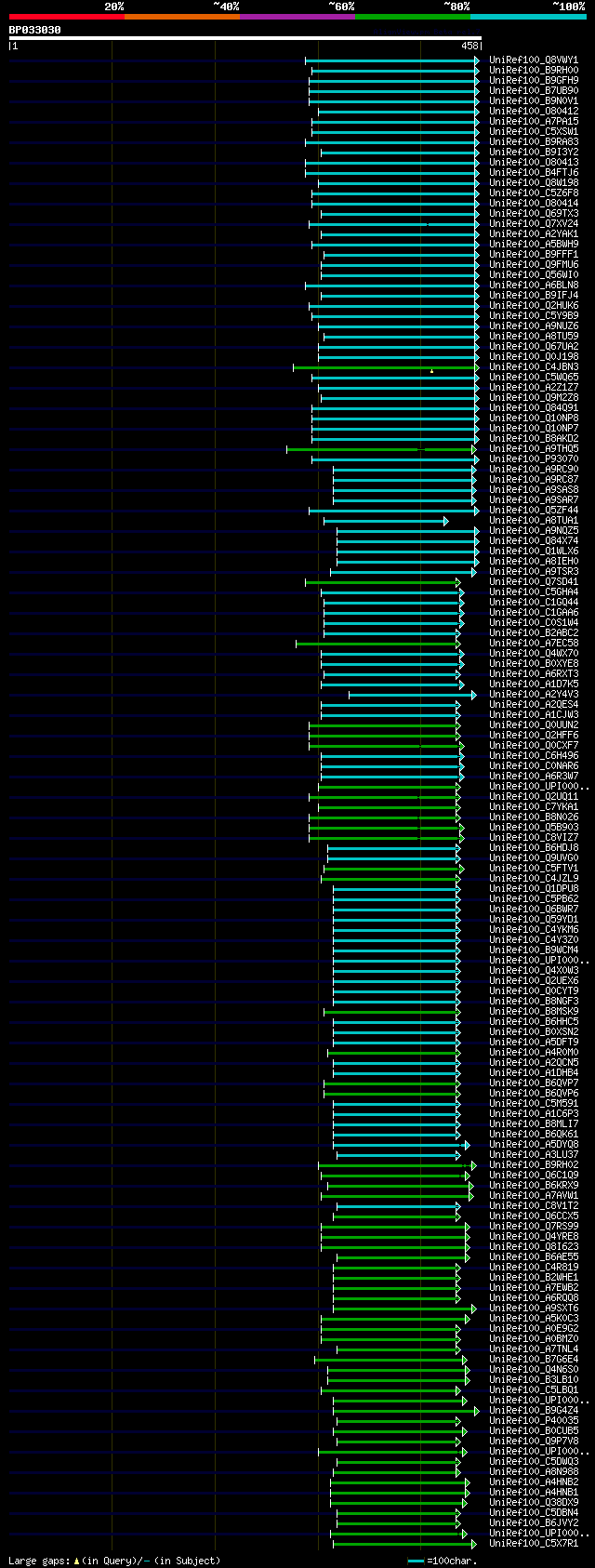This screenshot has width=595, height=1568.
Task: Open the UniRef100_Q59YD1 hit link
Action: tap(534, 920)
